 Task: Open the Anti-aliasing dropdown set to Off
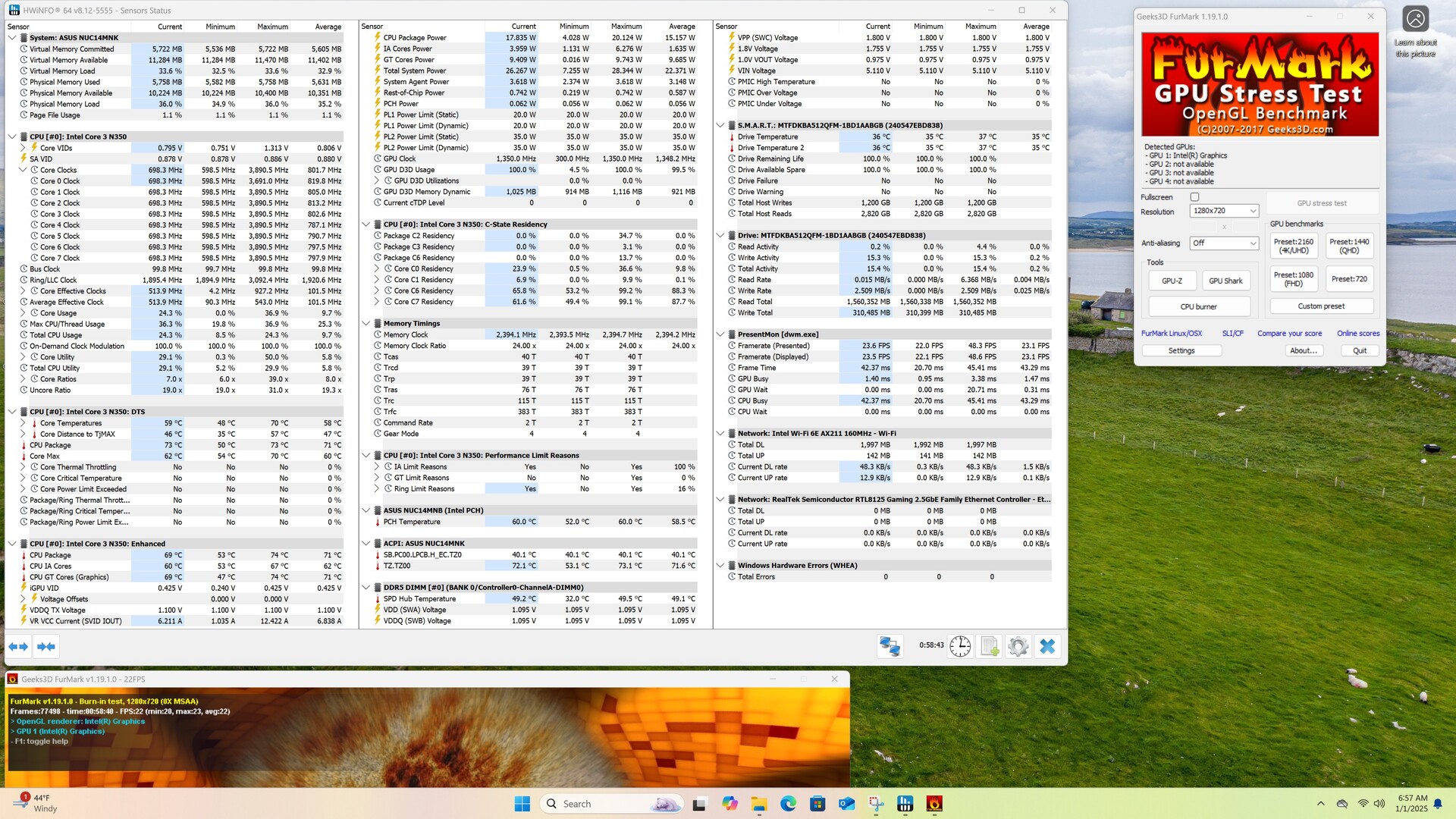1223,243
